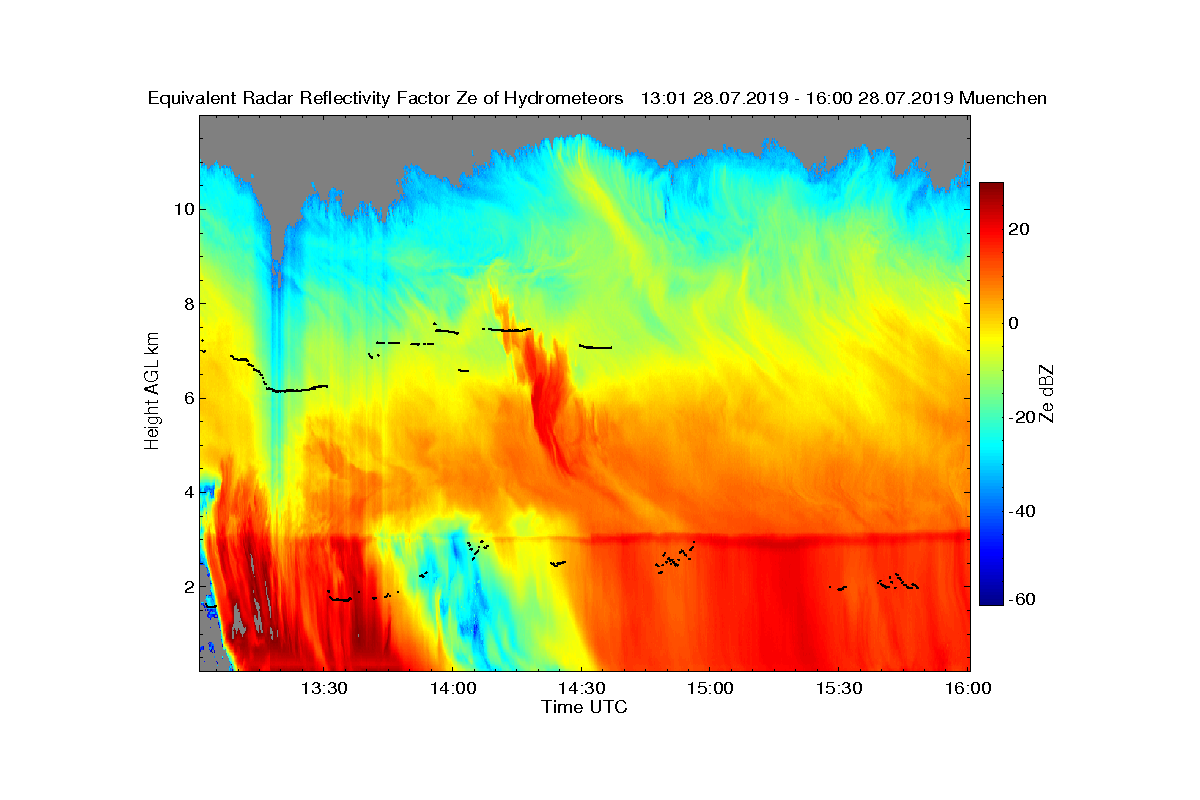This screenshot has height=800, width=1200.
Task: Click the '14:30' time tick label
Action: click(582, 689)
